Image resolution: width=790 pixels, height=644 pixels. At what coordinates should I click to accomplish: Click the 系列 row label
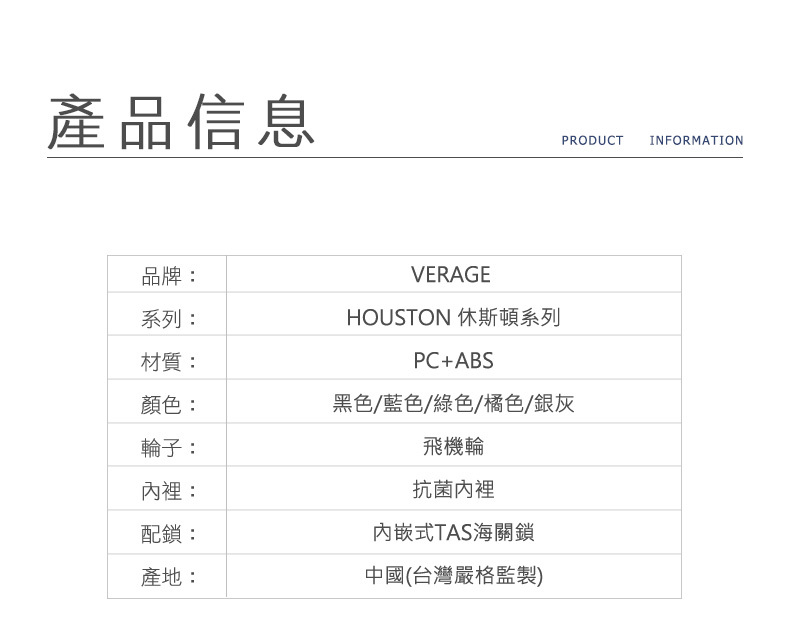point(168,319)
